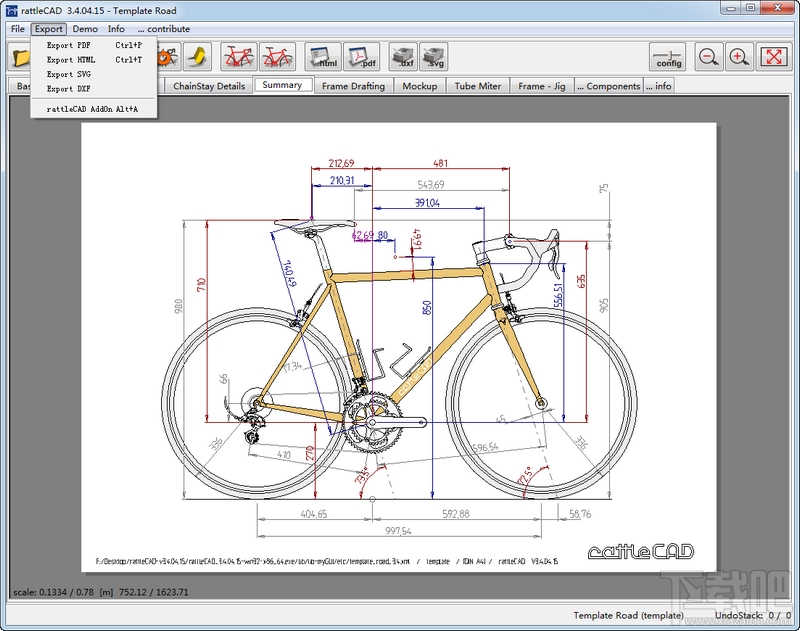Open the Demo menu
The image size is (800, 631).
tap(85, 29)
